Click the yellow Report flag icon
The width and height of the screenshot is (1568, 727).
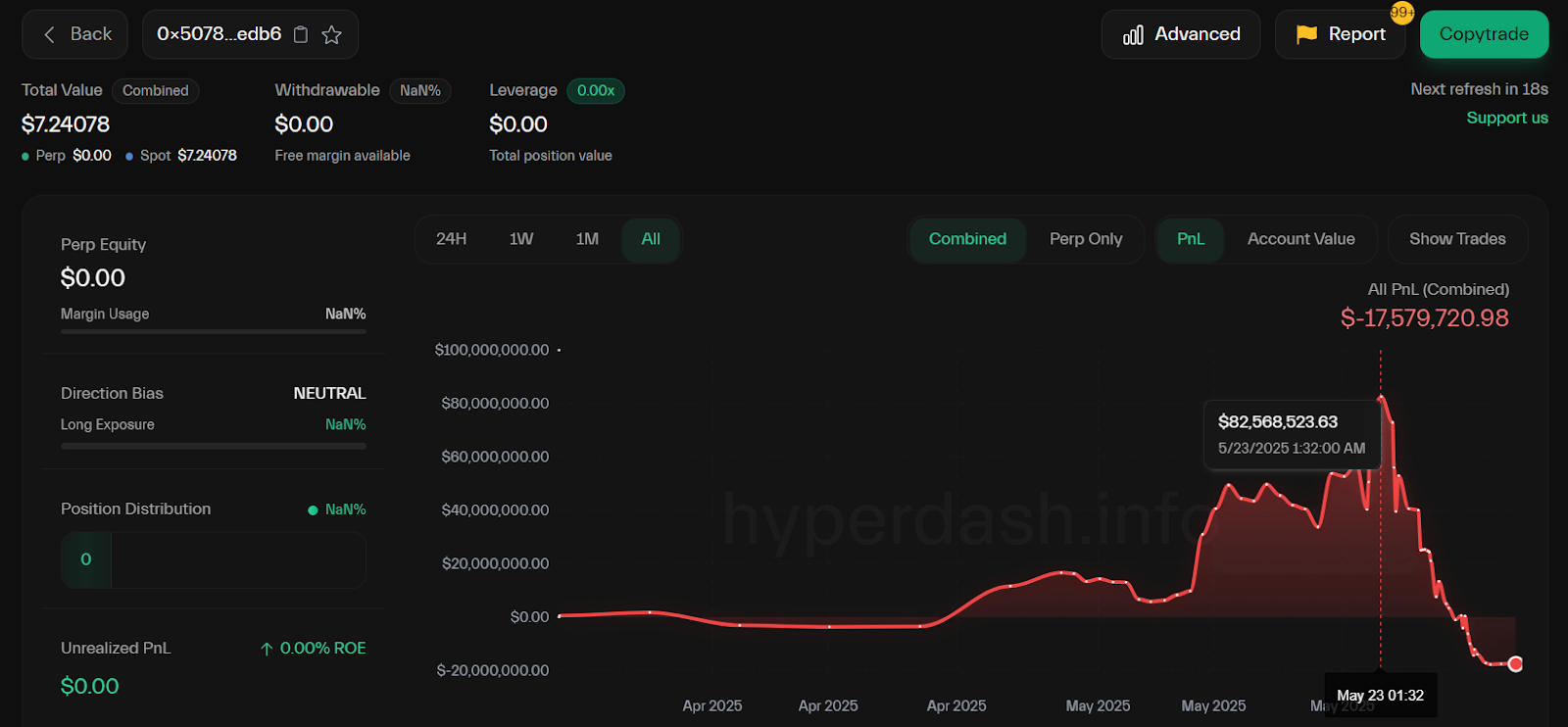click(1305, 34)
